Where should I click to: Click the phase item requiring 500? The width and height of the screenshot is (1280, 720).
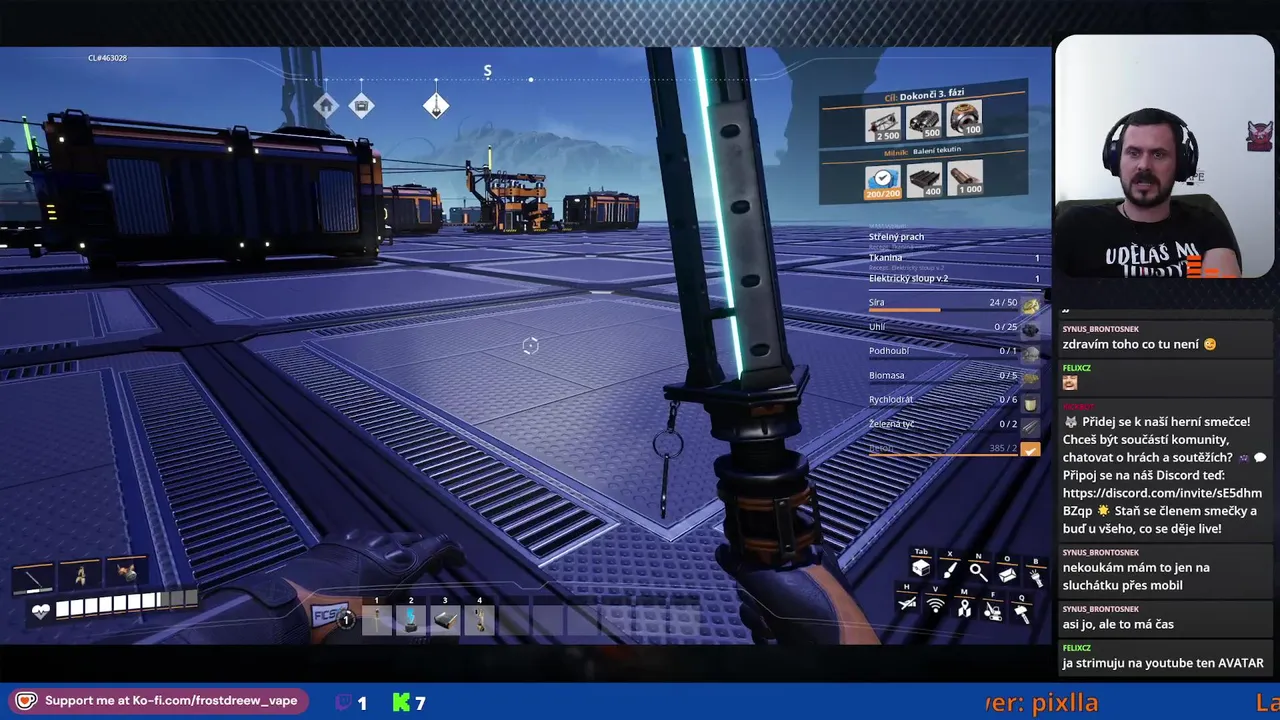point(924,122)
